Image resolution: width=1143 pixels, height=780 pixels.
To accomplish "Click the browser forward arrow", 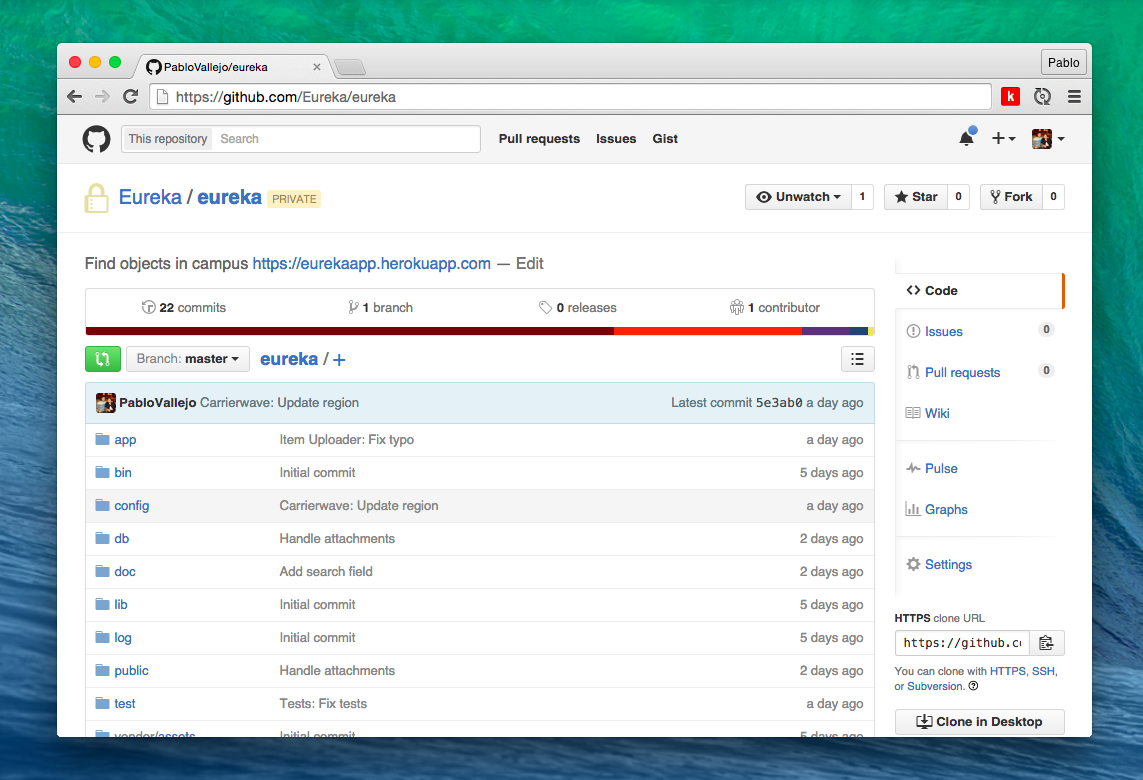I will pos(103,96).
